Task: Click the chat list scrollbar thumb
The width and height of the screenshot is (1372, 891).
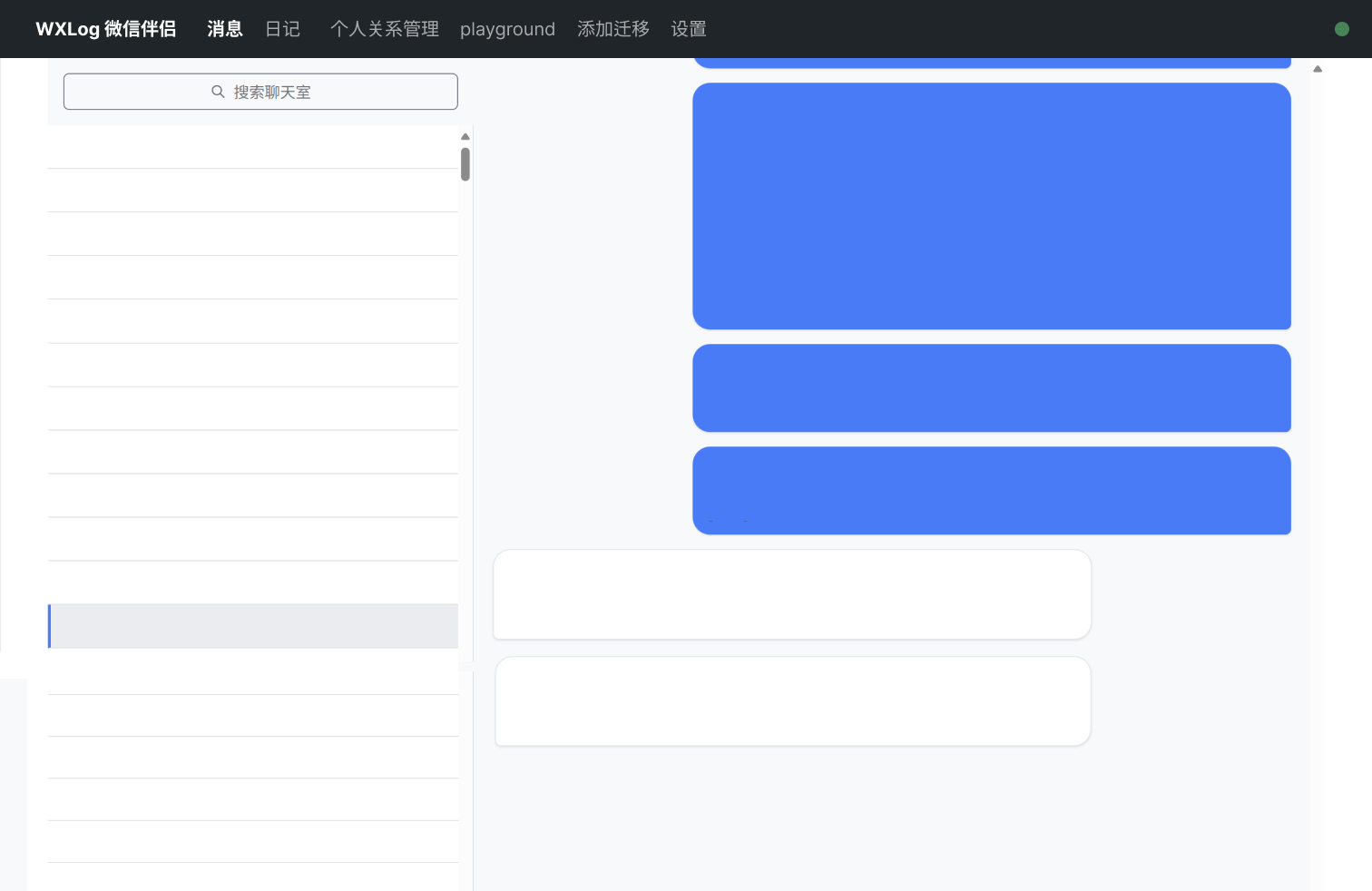Action: coord(465,164)
